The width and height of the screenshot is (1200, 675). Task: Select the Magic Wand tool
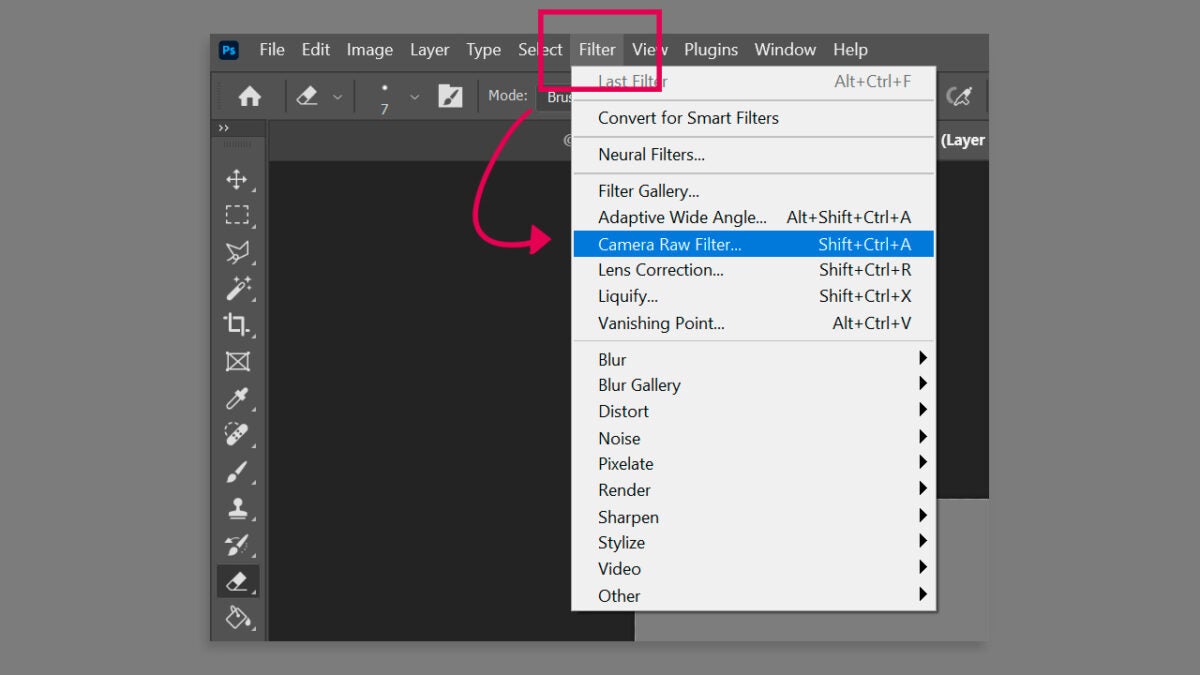coord(237,288)
